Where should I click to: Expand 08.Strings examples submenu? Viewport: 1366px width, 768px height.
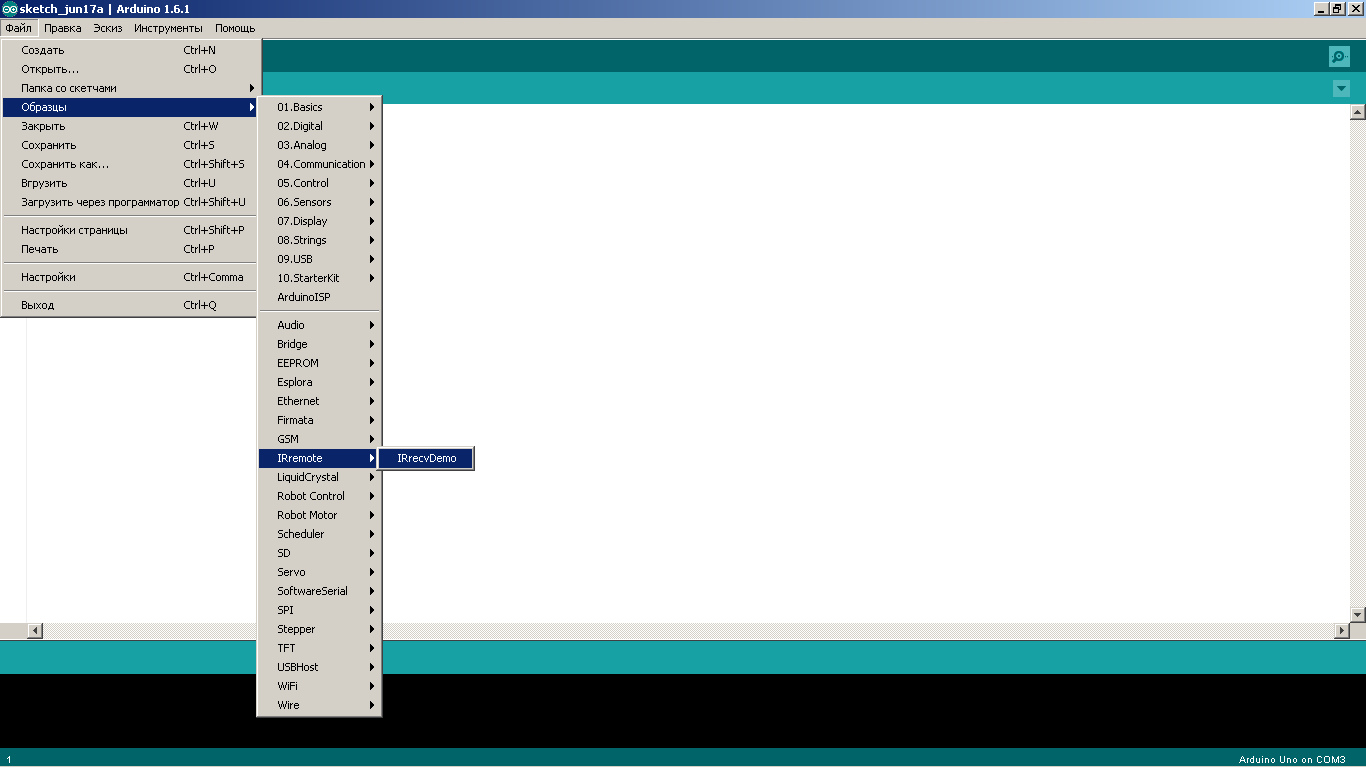pyautogui.click(x=319, y=240)
